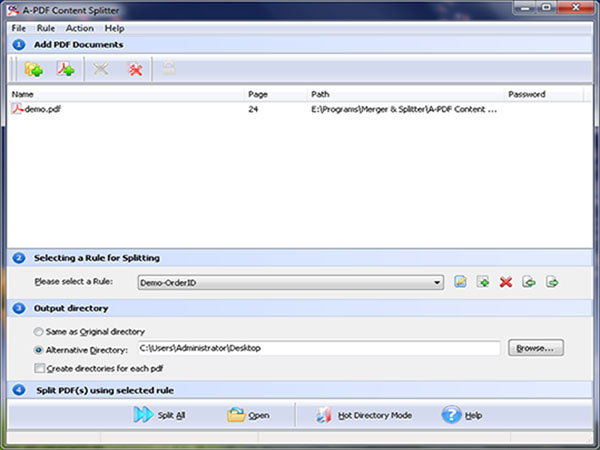Click the gray Remove selected file icon

pos(101,69)
